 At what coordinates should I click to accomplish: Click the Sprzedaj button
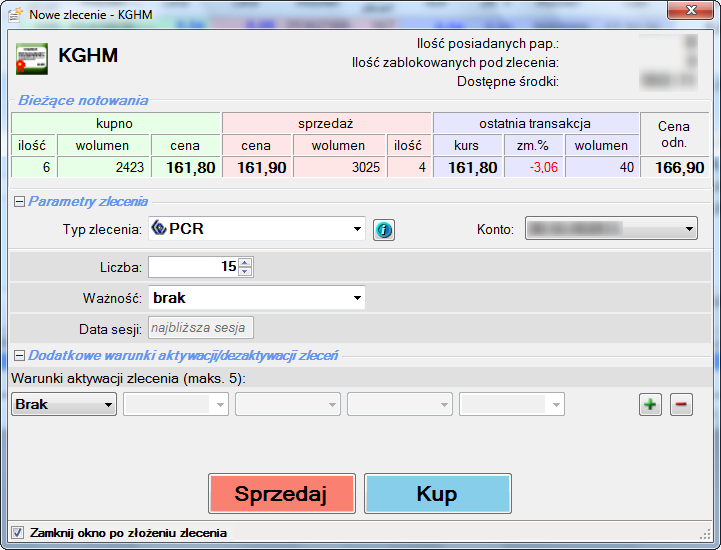coord(281,493)
